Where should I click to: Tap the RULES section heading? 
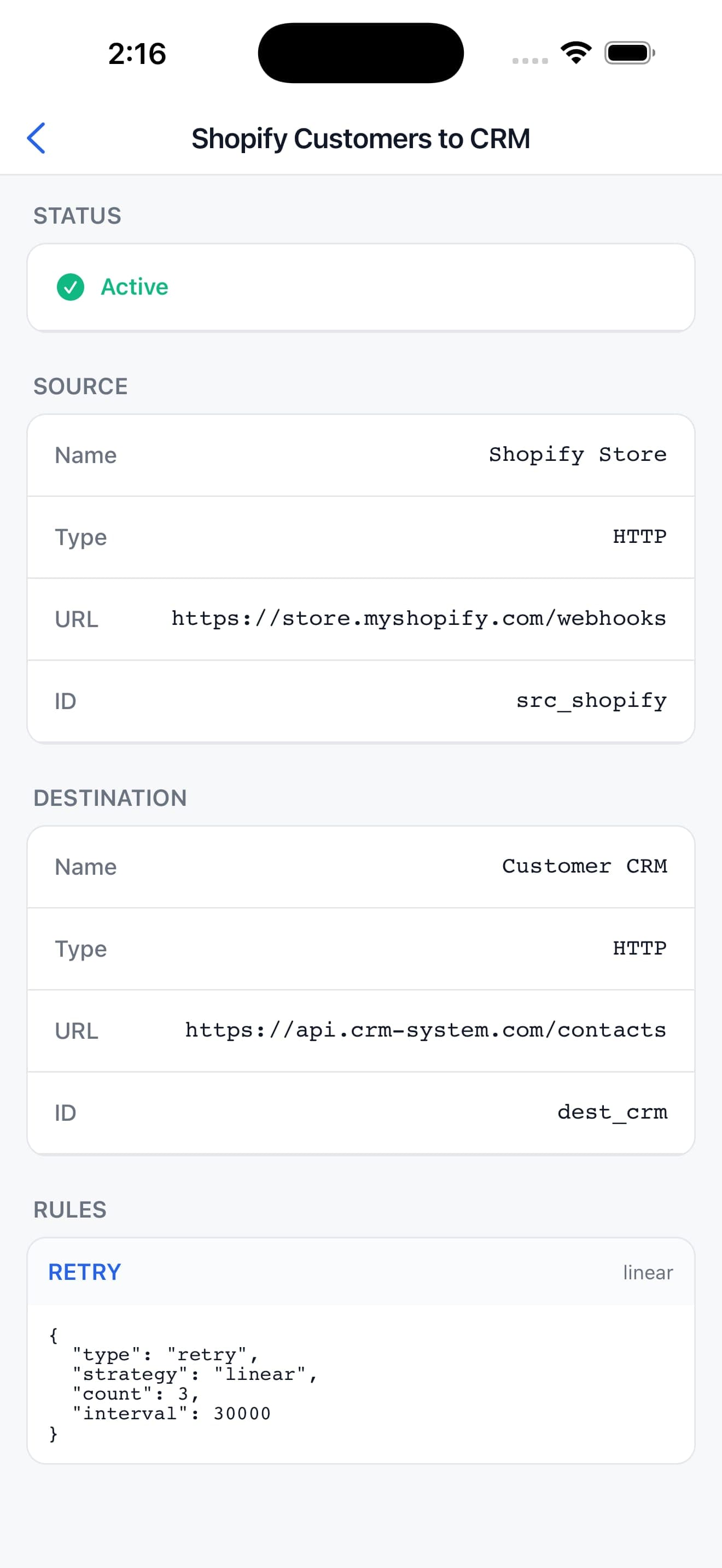[70, 1209]
